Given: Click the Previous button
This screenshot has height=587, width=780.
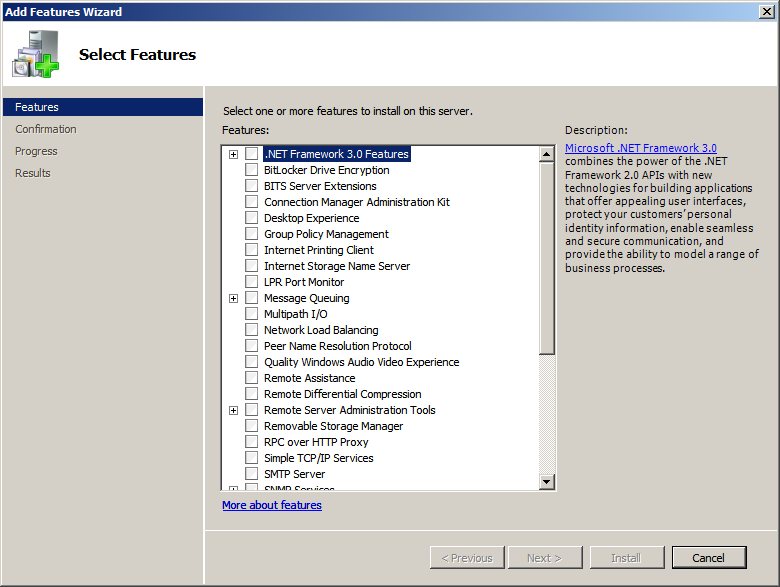Looking at the screenshot, I should [467, 558].
